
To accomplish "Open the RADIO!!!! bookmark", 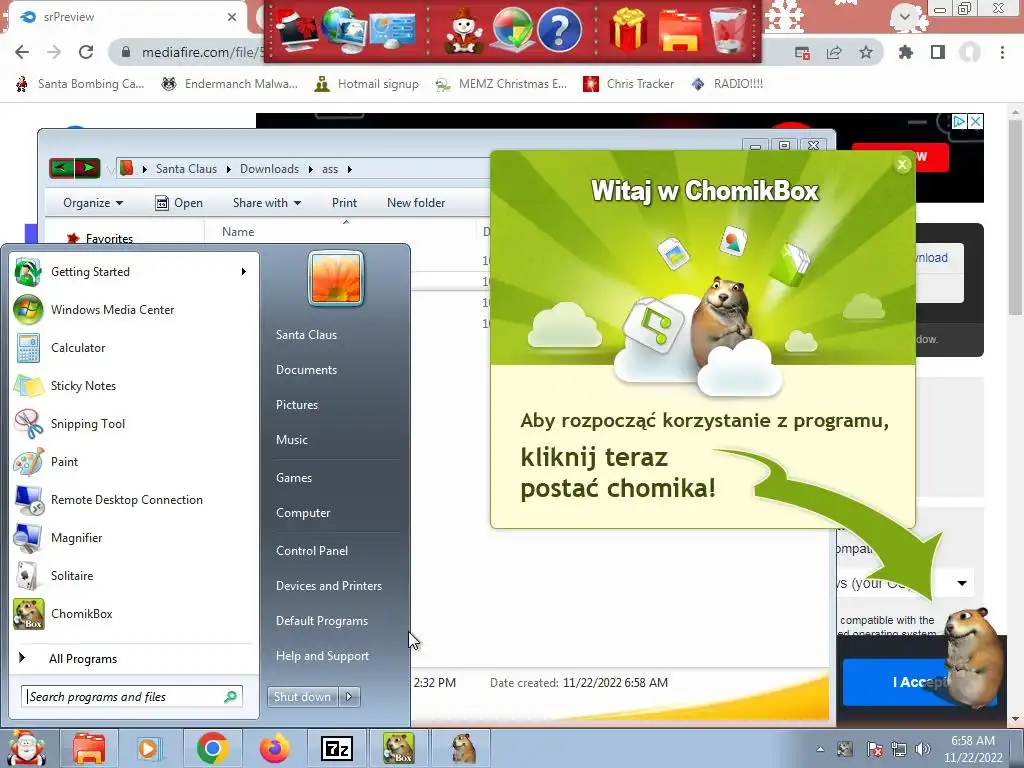I will pos(728,84).
